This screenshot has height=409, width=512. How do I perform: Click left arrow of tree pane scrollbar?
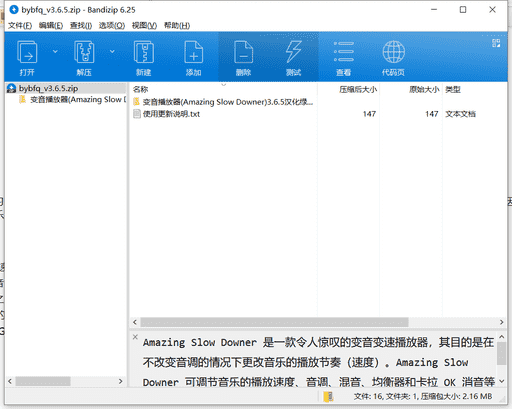click(10, 381)
